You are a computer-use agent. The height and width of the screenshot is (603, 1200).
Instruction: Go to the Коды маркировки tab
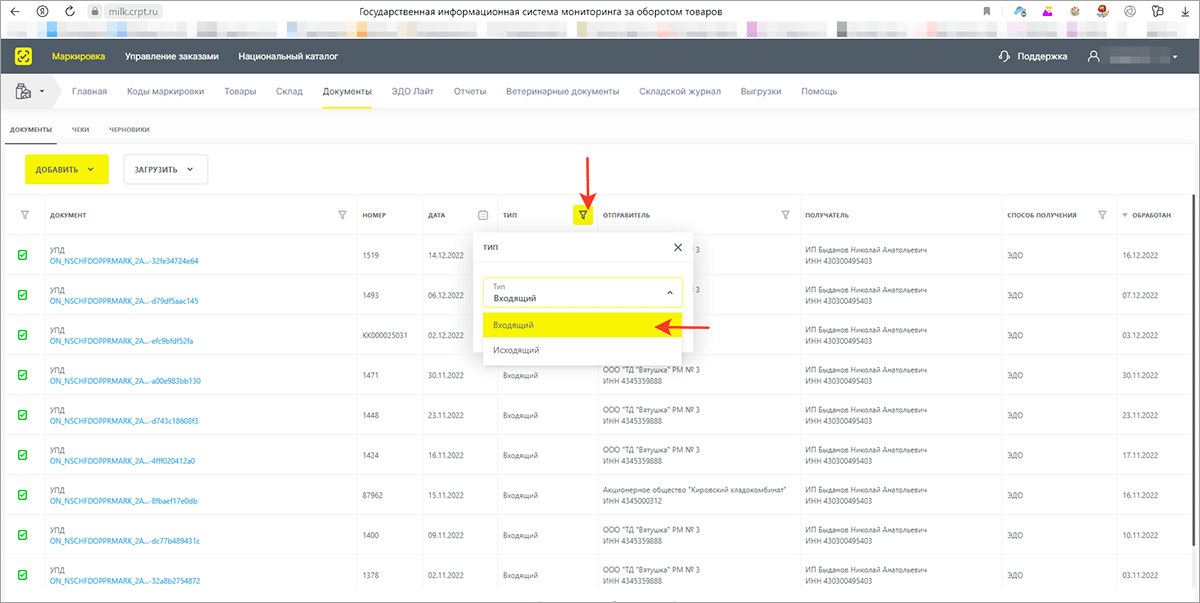[x=166, y=92]
